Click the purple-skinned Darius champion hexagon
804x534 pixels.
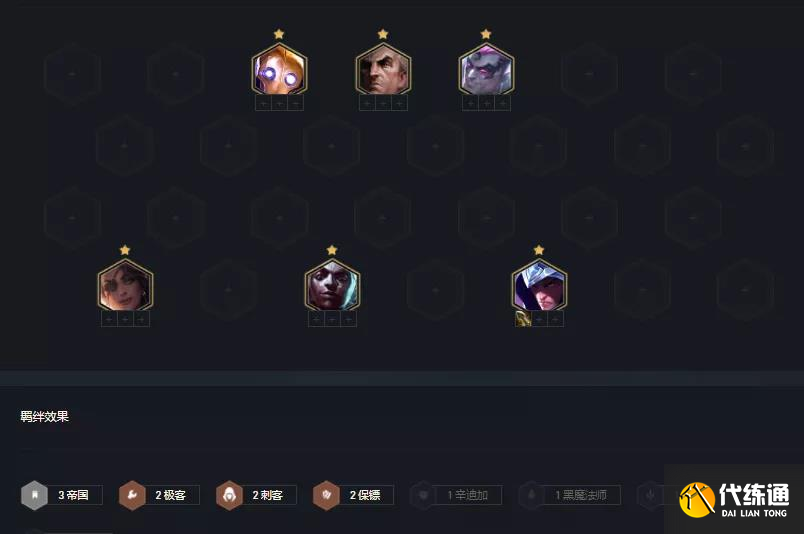[486, 69]
